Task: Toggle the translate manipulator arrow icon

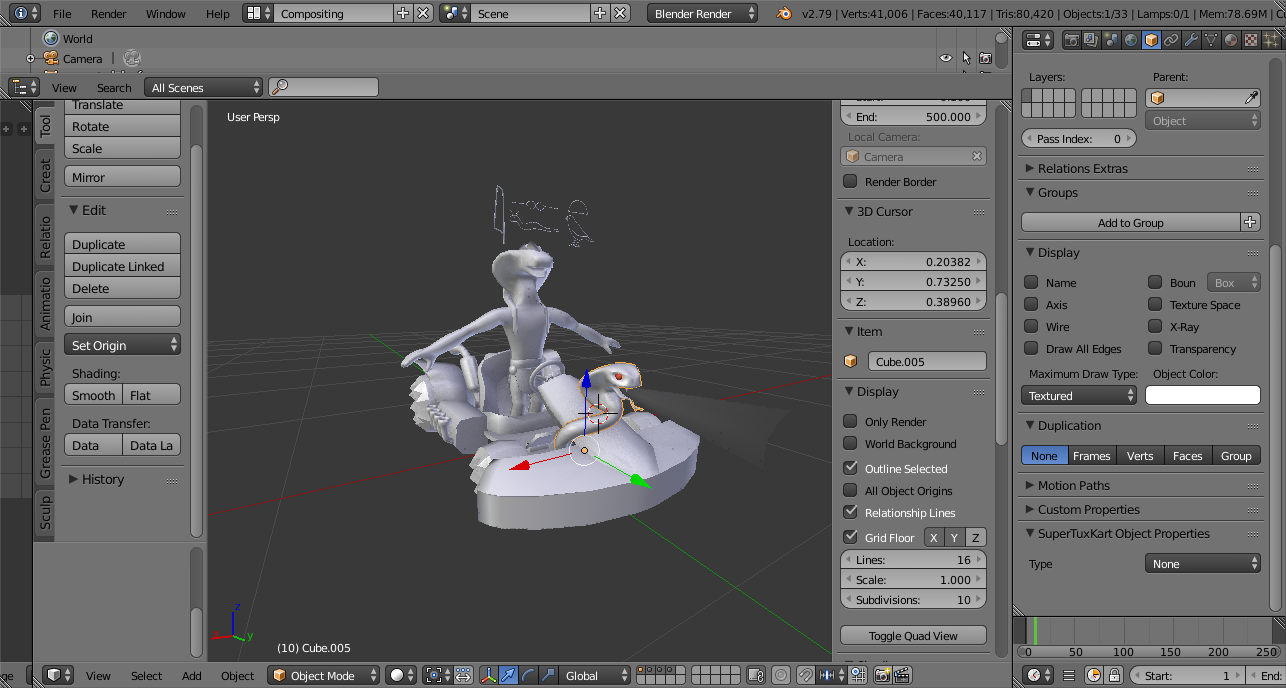Action: point(508,676)
